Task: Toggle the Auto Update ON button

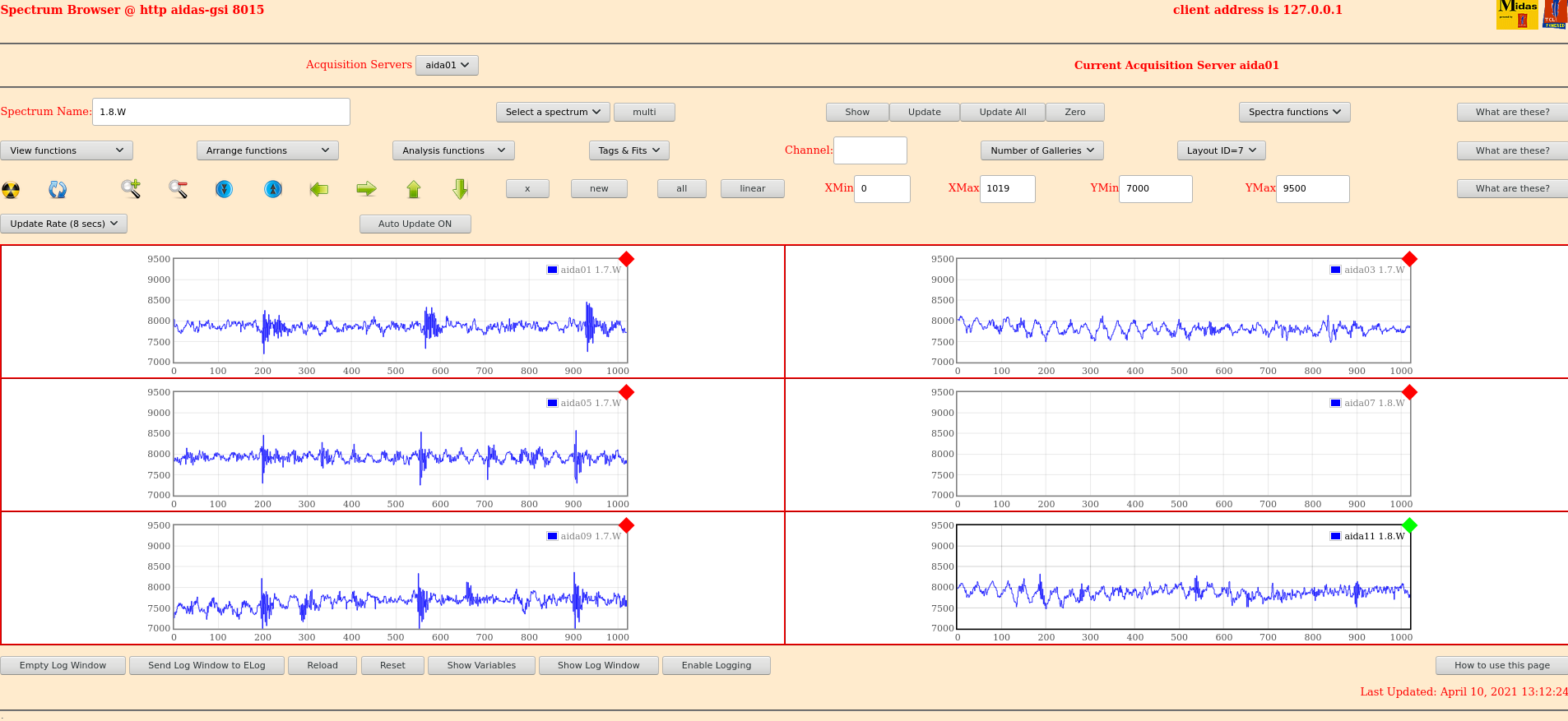Action: click(x=415, y=224)
